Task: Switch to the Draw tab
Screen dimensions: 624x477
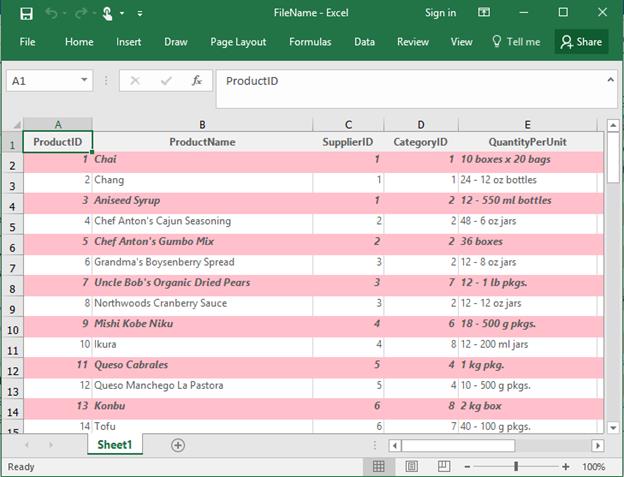Action: [176, 42]
